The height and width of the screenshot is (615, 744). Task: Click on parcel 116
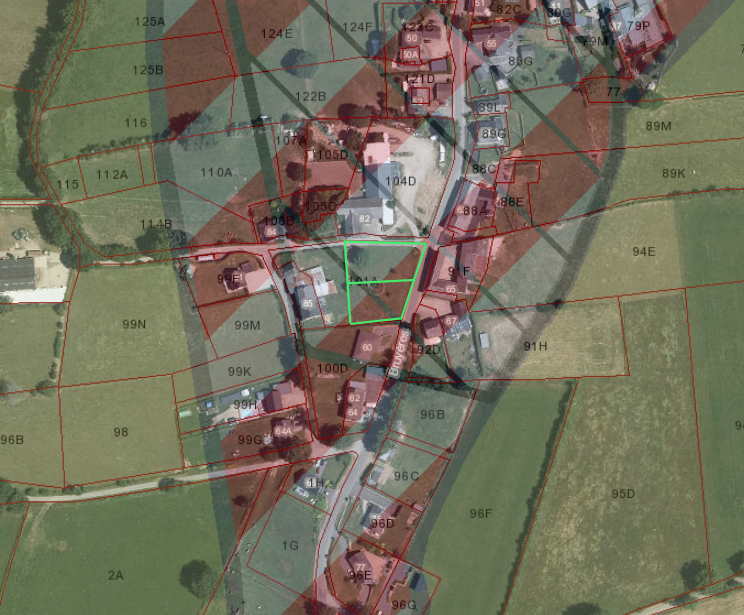pyautogui.click(x=136, y=123)
